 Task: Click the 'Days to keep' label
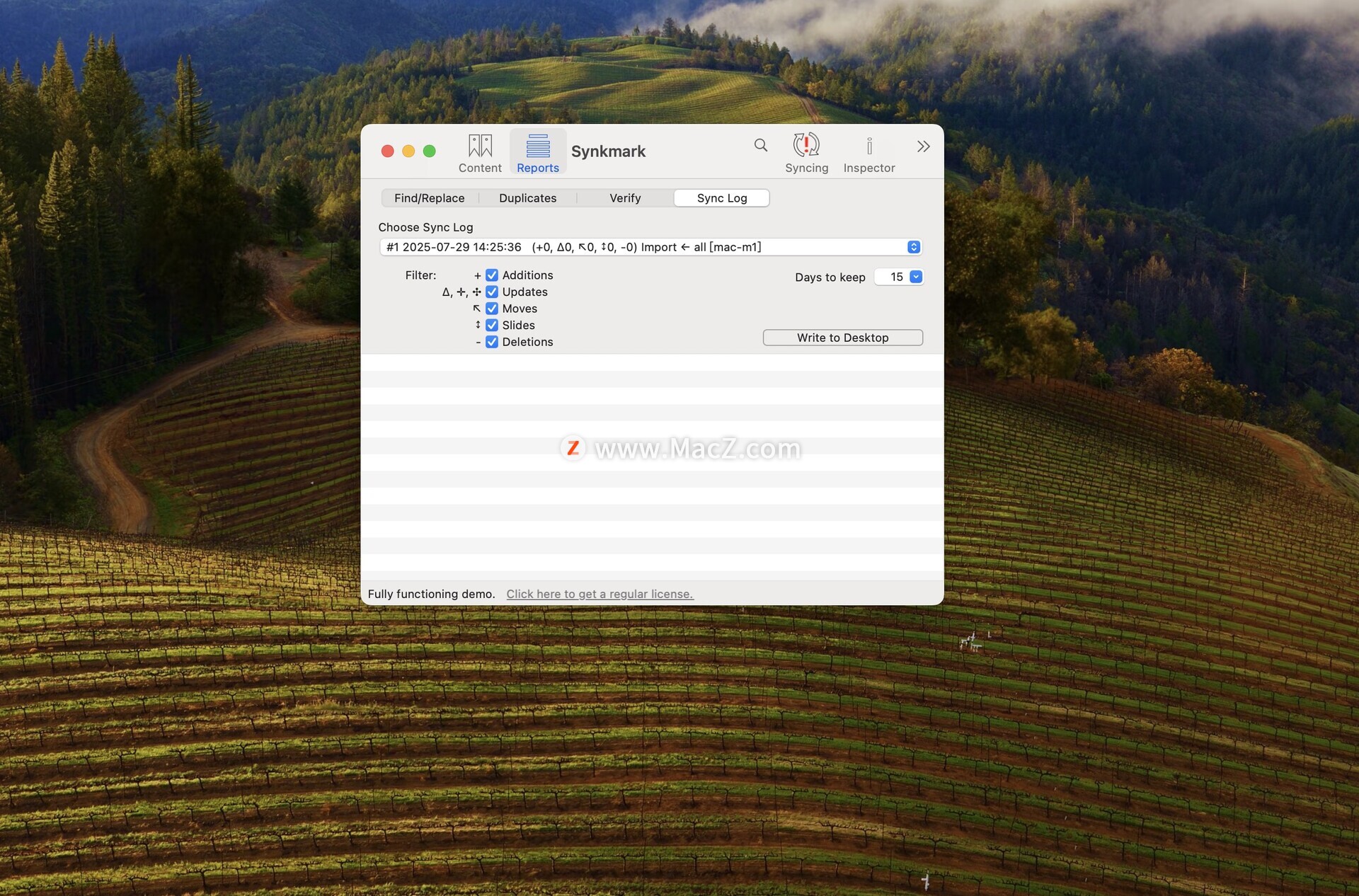[830, 277]
